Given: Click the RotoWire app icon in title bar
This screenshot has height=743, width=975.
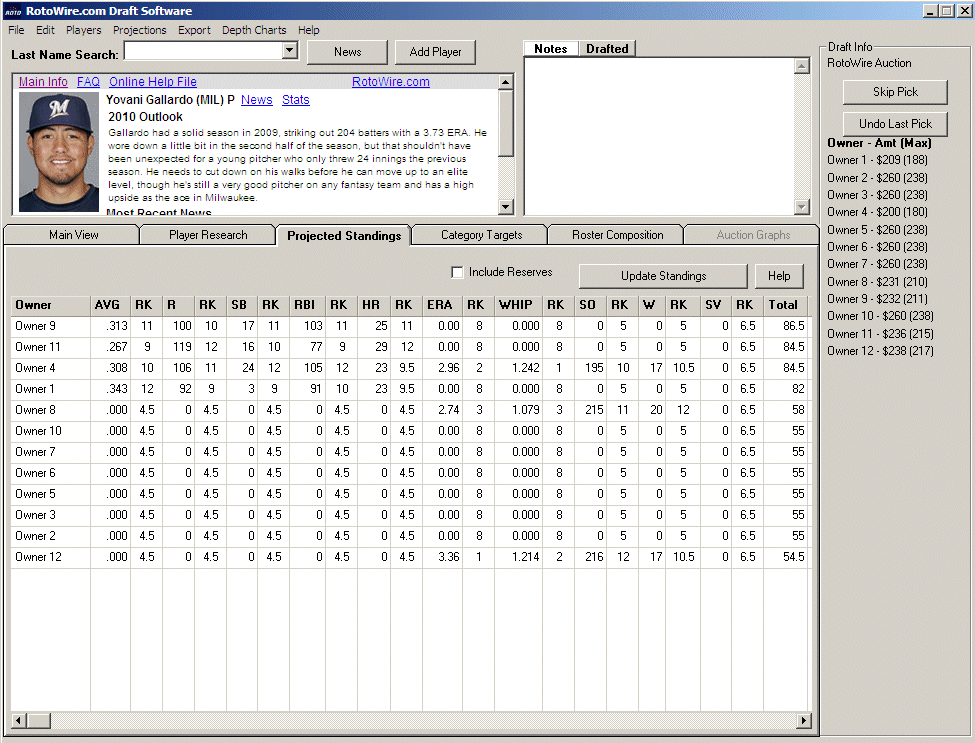Looking at the screenshot, I should pyautogui.click(x=12, y=11).
